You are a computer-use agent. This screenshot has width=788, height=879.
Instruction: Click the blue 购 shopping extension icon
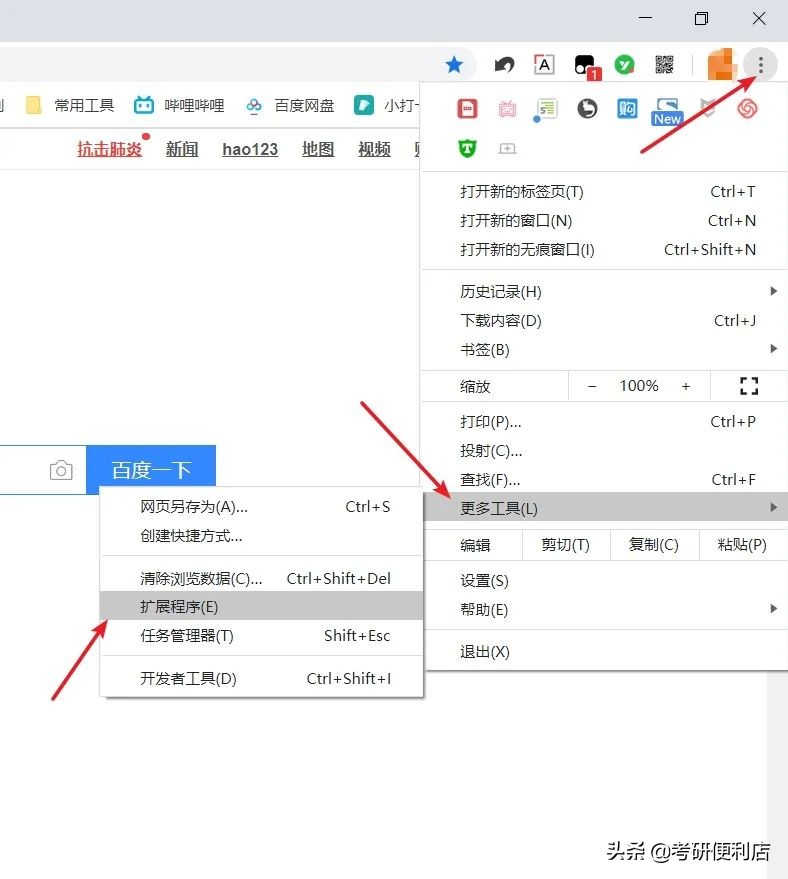[x=627, y=108]
